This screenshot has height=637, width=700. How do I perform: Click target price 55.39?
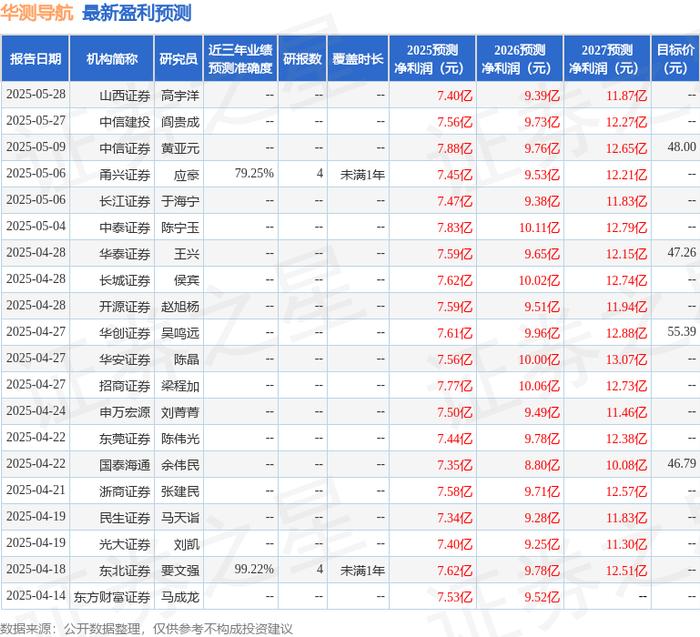(682, 332)
